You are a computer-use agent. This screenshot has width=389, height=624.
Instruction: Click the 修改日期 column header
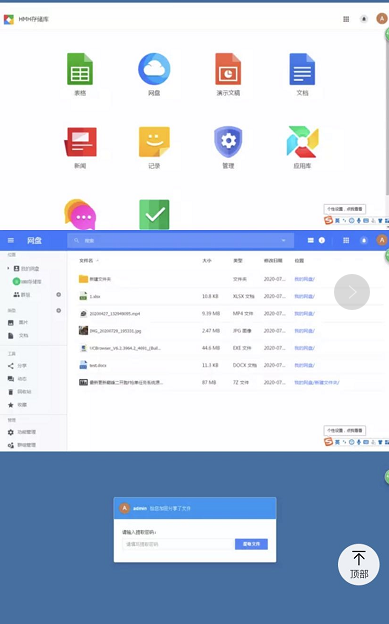click(273, 261)
